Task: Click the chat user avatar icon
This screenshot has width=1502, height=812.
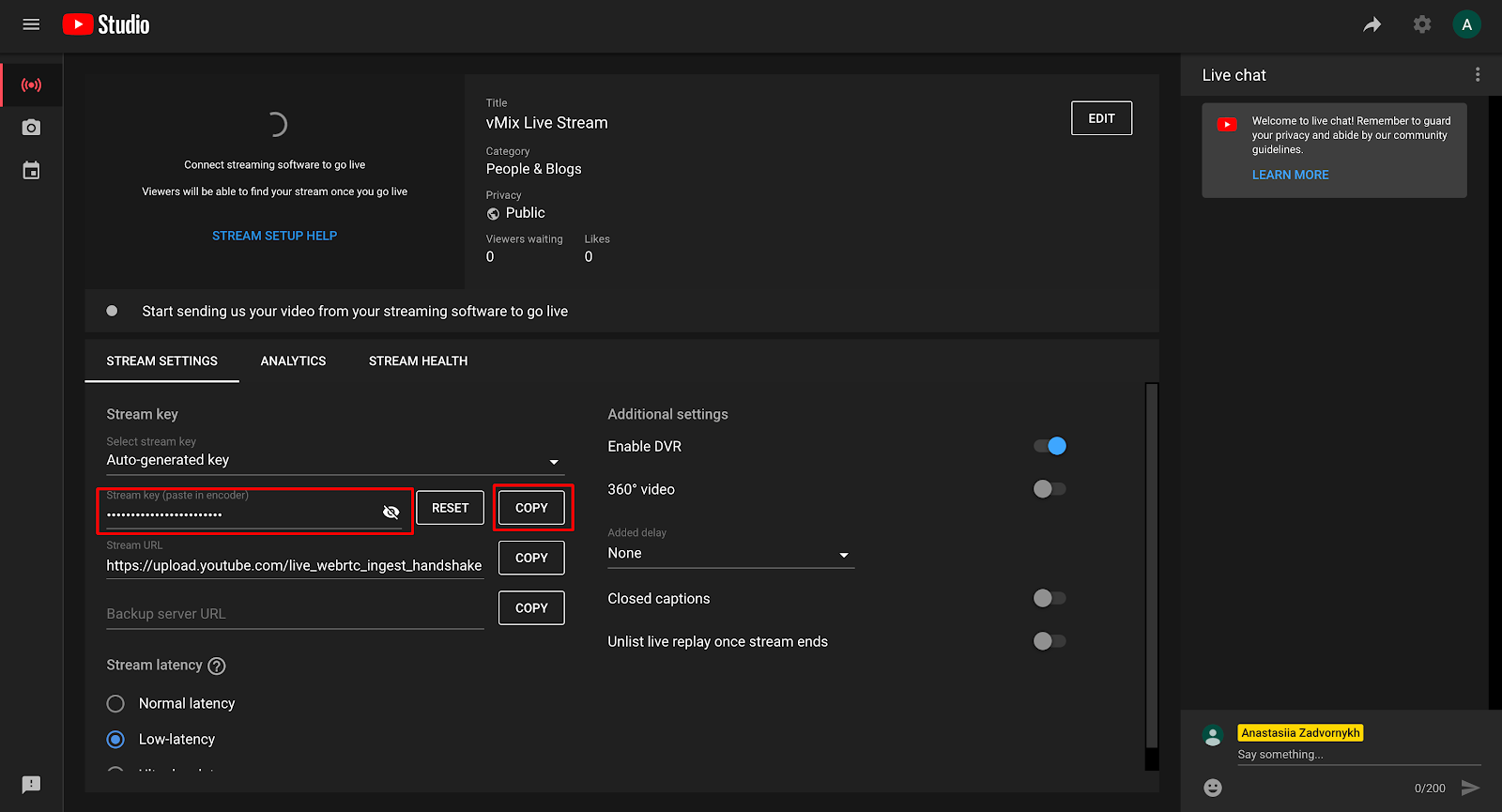Action: pos(1213,735)
